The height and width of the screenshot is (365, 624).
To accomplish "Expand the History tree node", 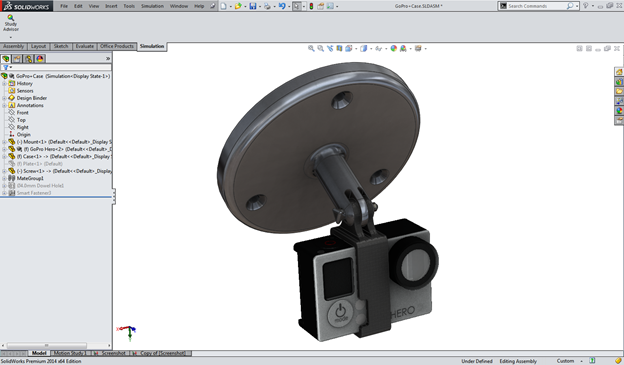I will point(4,84).
